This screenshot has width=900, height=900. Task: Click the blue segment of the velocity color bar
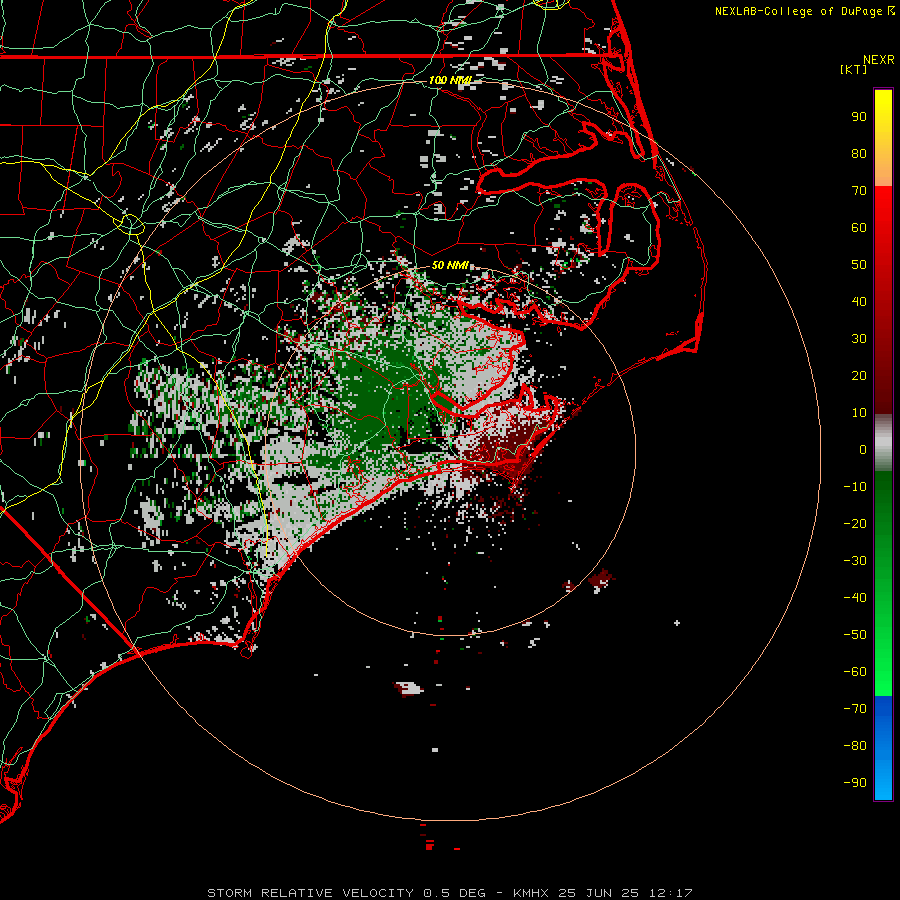[x=883, y=748]
